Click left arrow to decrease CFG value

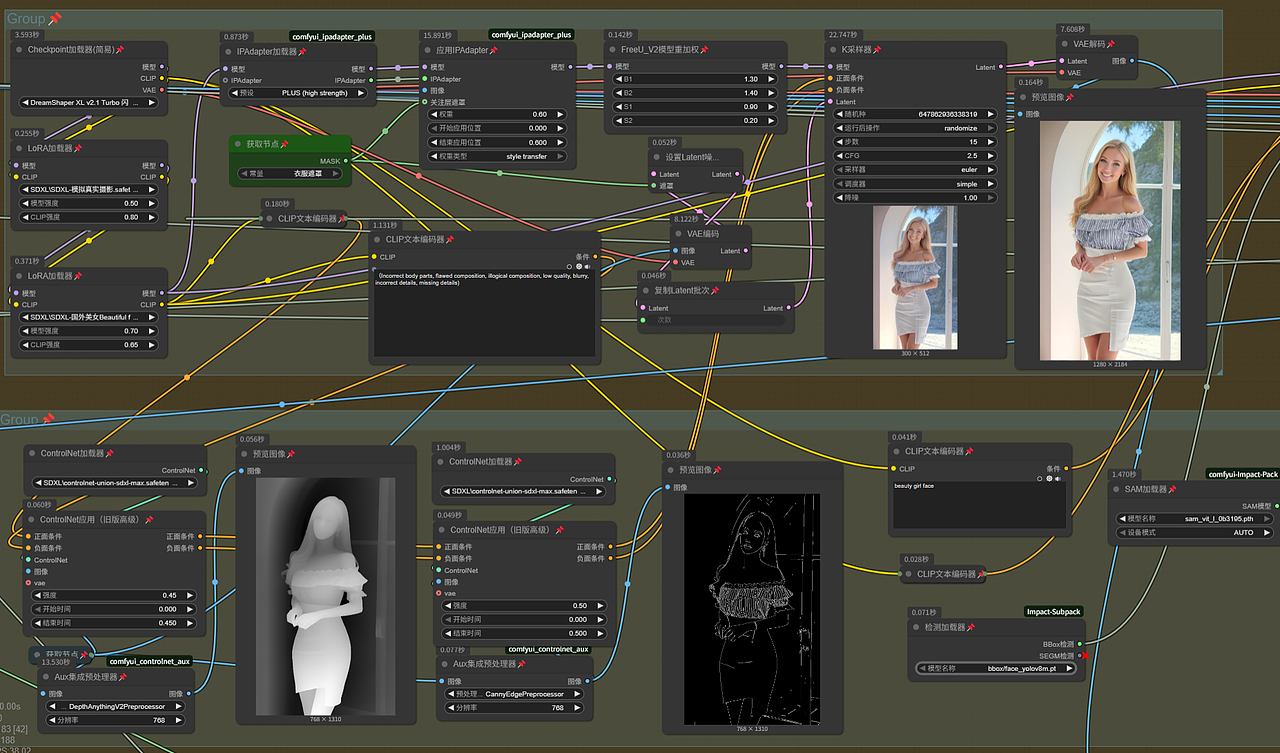tap(838, 156)
